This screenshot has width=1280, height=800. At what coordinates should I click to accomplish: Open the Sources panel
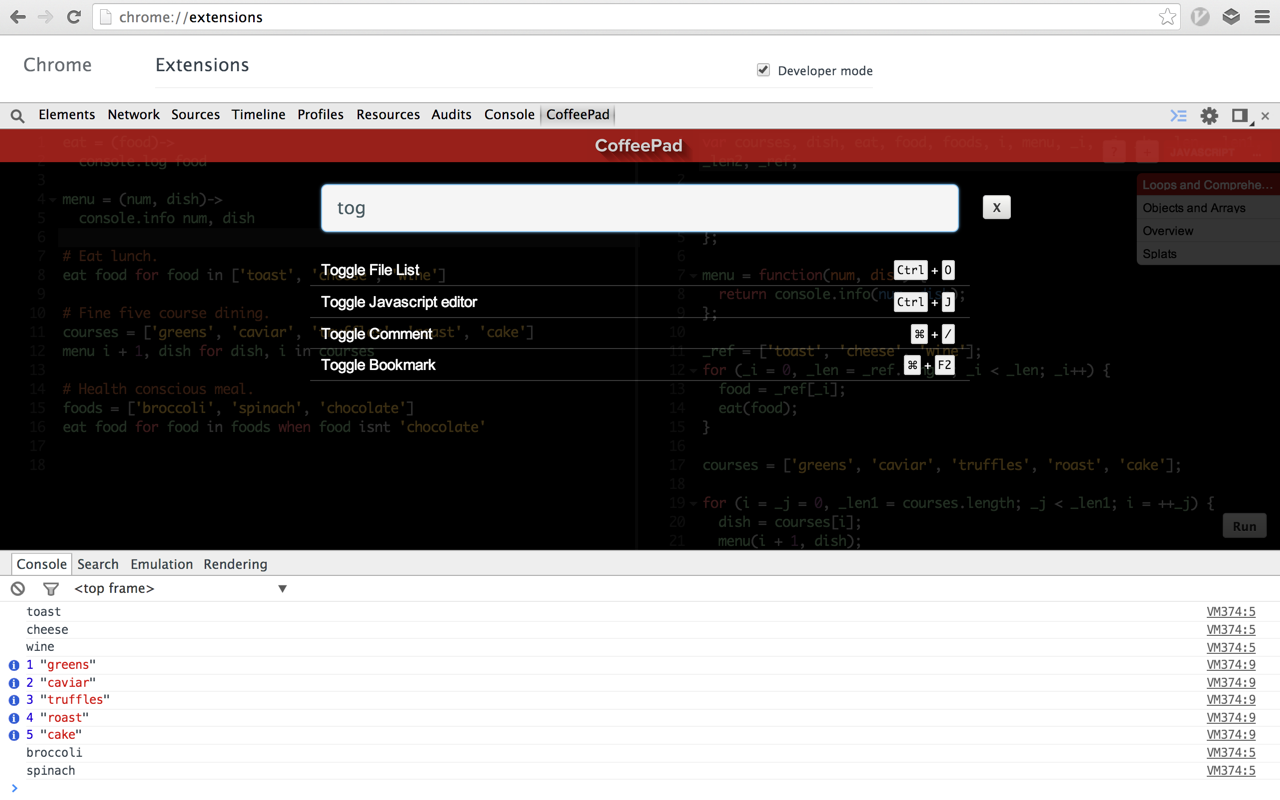tap(195, 115)
